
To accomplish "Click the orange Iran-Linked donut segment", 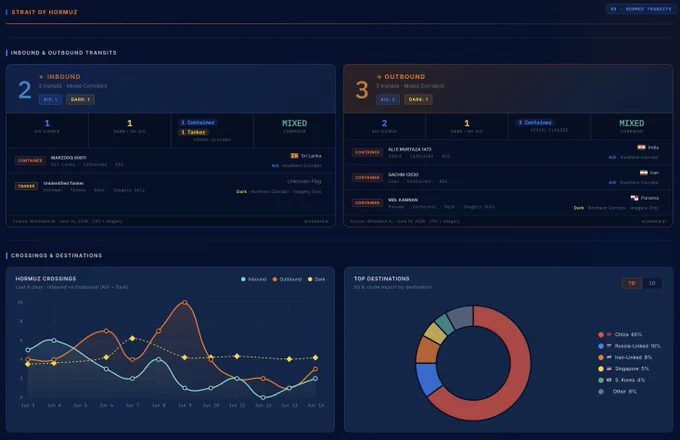I will point(427,351).
